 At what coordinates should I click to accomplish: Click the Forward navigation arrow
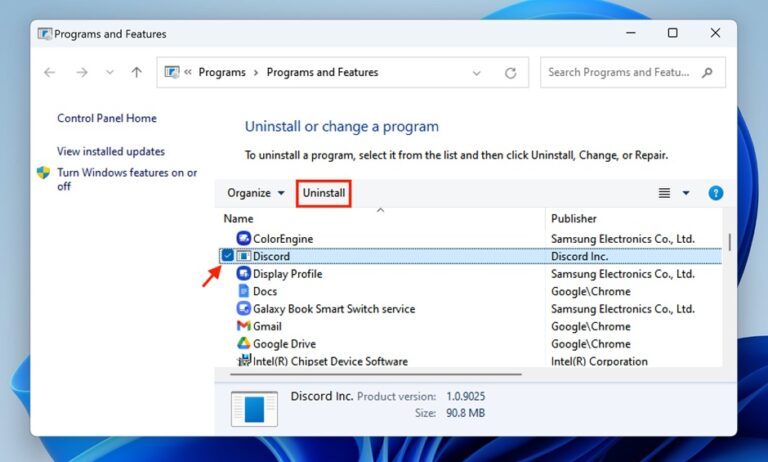click(82, 73)
